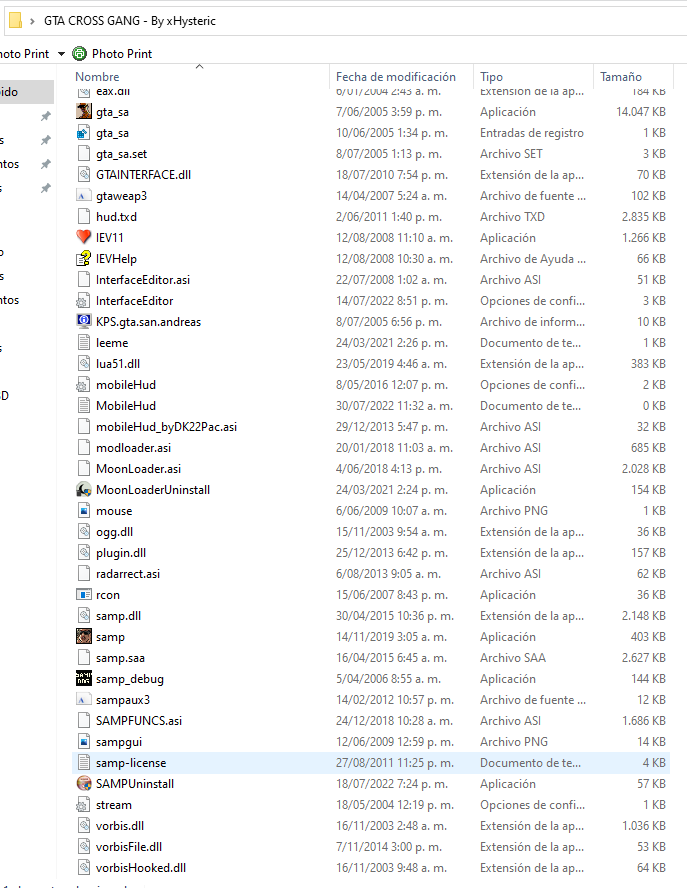Sort by Tipo column header
This screenshot has width=687, height=888.
pos(491,76)
